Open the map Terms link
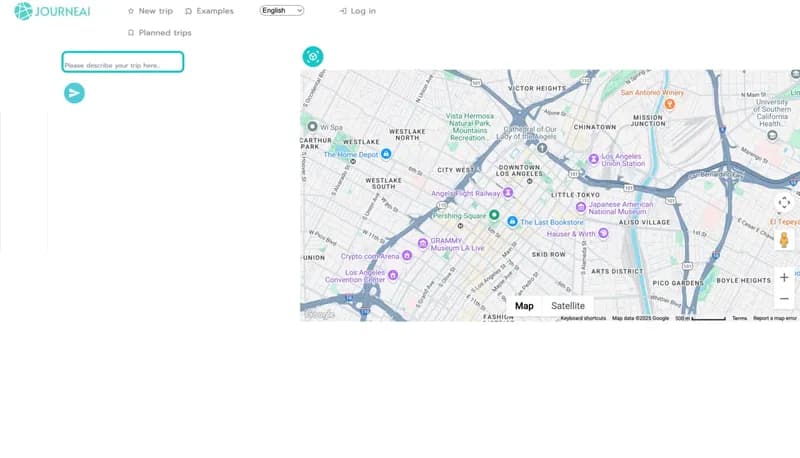800x458 pixels. pyautogui.click(x=739, y=318)
